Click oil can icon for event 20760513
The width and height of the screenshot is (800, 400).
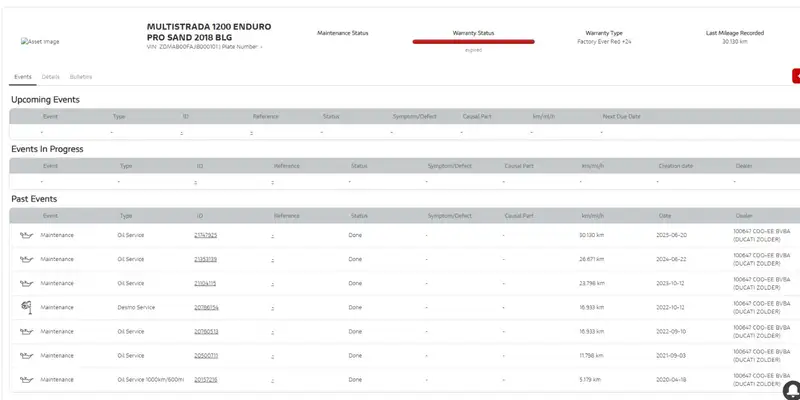coord(26,331)
